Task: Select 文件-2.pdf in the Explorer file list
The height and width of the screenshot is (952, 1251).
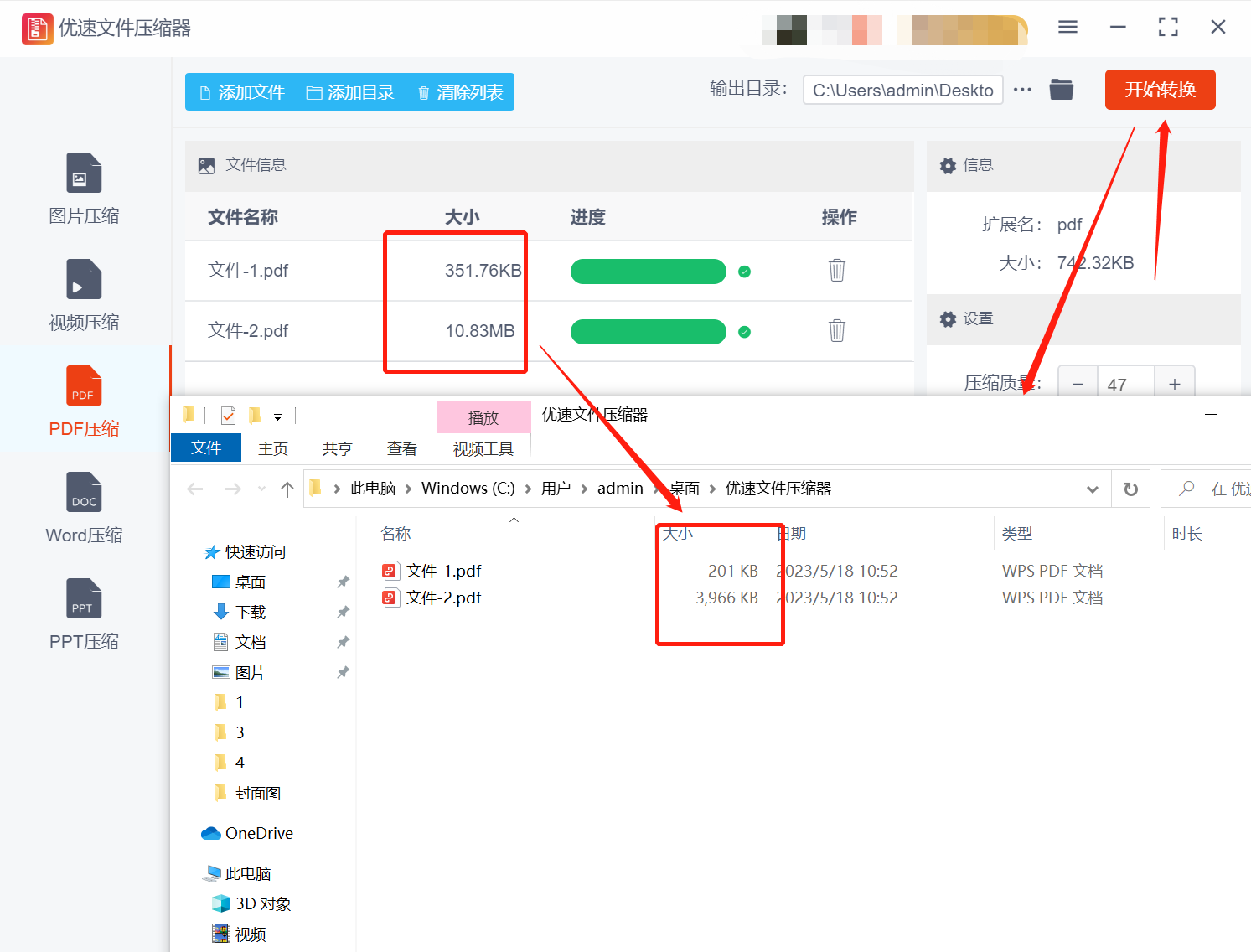Action: click(444, 598)
